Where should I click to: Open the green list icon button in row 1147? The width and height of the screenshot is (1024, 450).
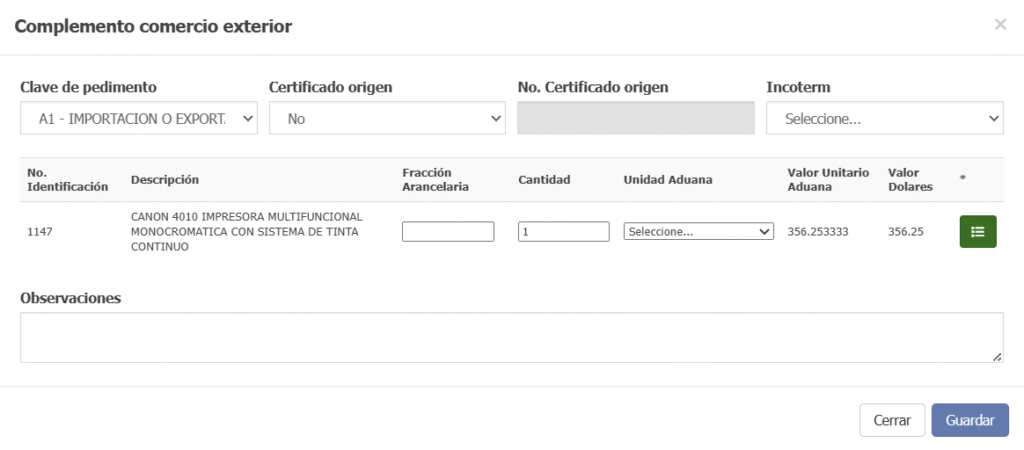pyautogui.click(x=977, y=231)
